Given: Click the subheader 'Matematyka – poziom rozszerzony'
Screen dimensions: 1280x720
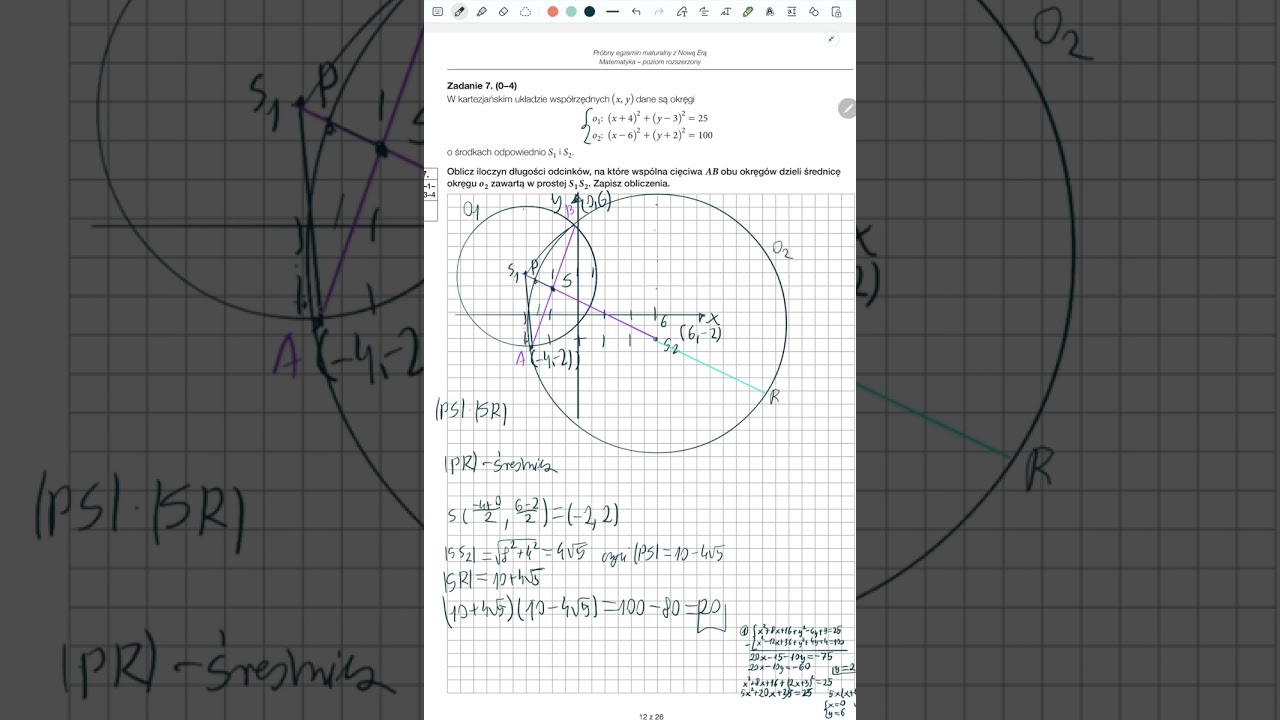Looking at the screenshot, I should tap(650, 62).
